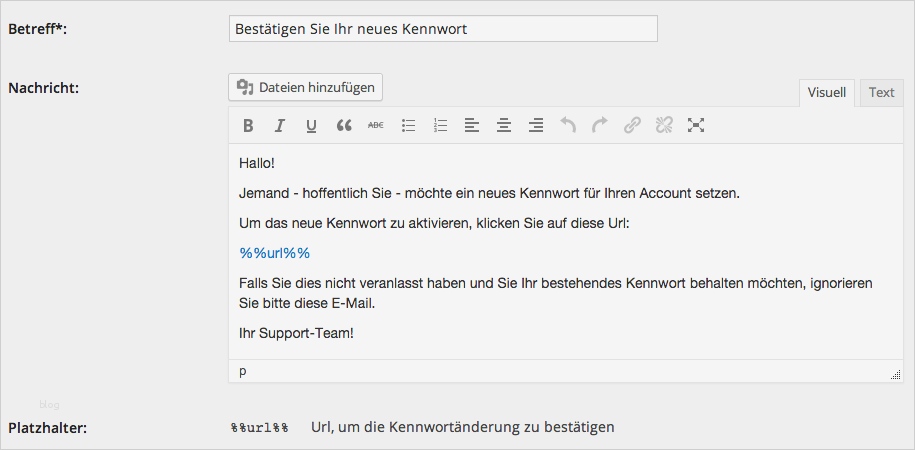This screenshot has height=450, width=915.
Task: Apply strikethrough formatting
Action: coord(376,126)
